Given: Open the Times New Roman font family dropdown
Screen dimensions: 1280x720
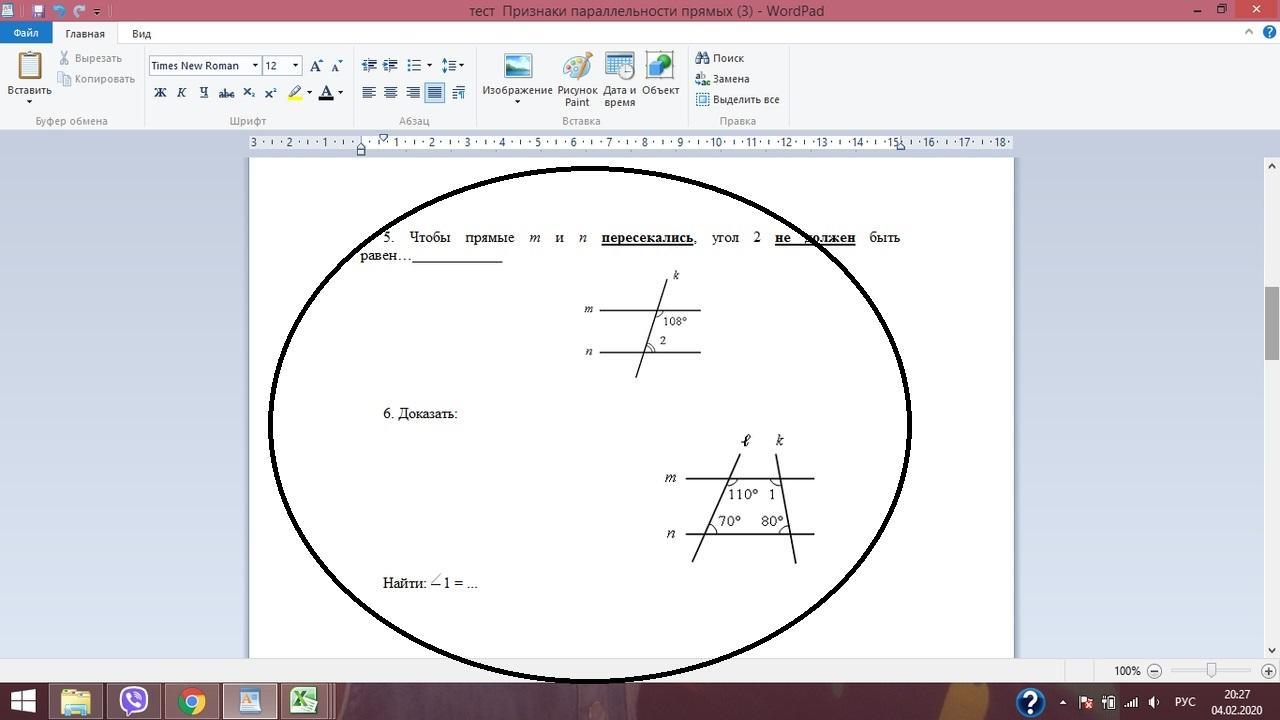Looking at the screenshot, I should 255,66.
